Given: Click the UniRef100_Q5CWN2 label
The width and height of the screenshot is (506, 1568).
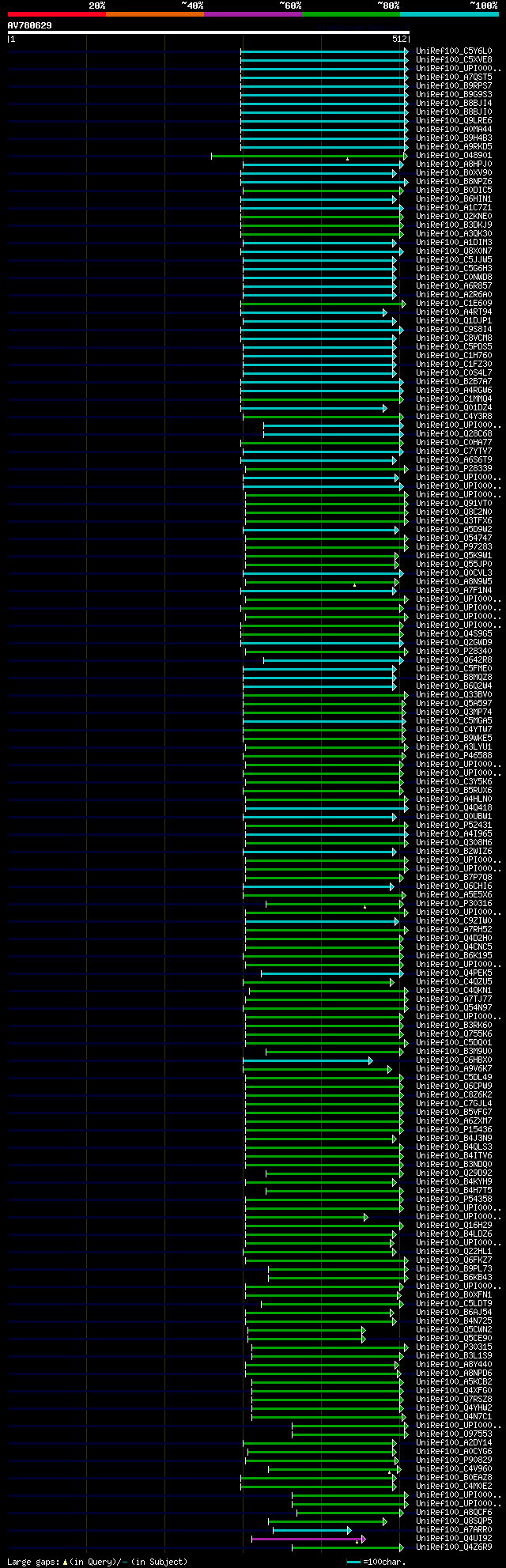Looking at the screenshot, I should click(454, 1330).
